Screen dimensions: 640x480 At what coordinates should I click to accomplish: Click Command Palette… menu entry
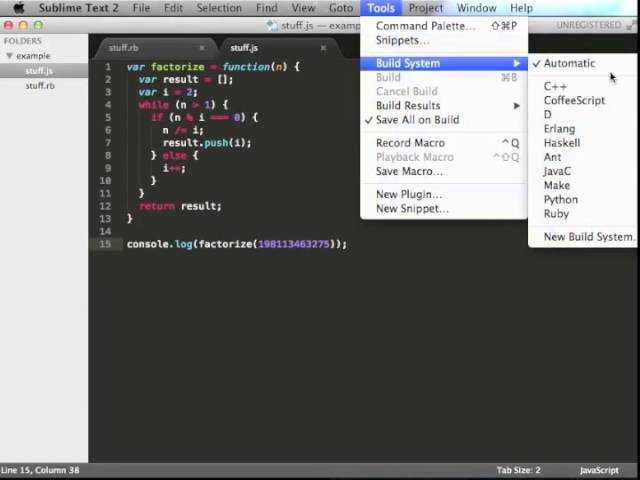click(425, 26)
